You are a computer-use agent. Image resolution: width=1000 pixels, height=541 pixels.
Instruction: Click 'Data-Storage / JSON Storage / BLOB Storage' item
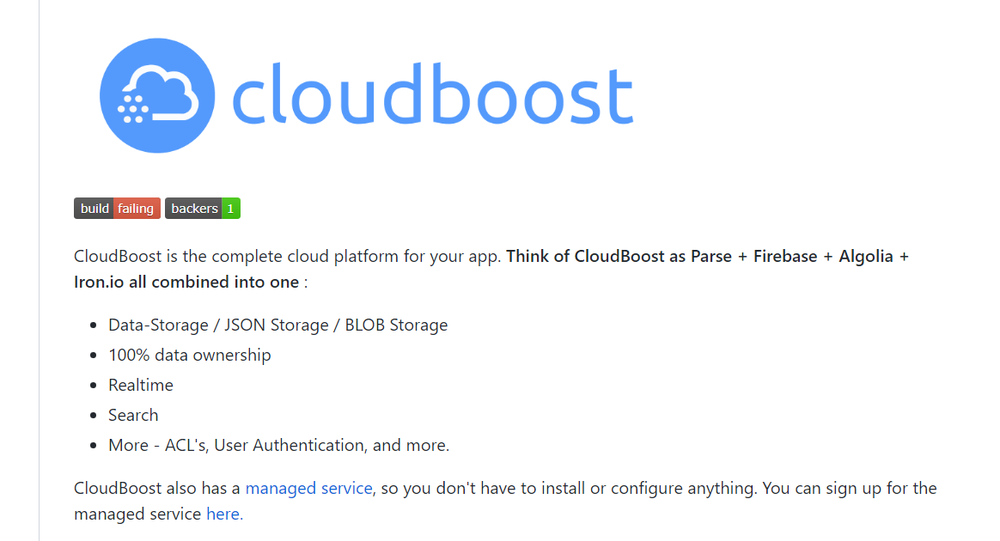(278, 325)
